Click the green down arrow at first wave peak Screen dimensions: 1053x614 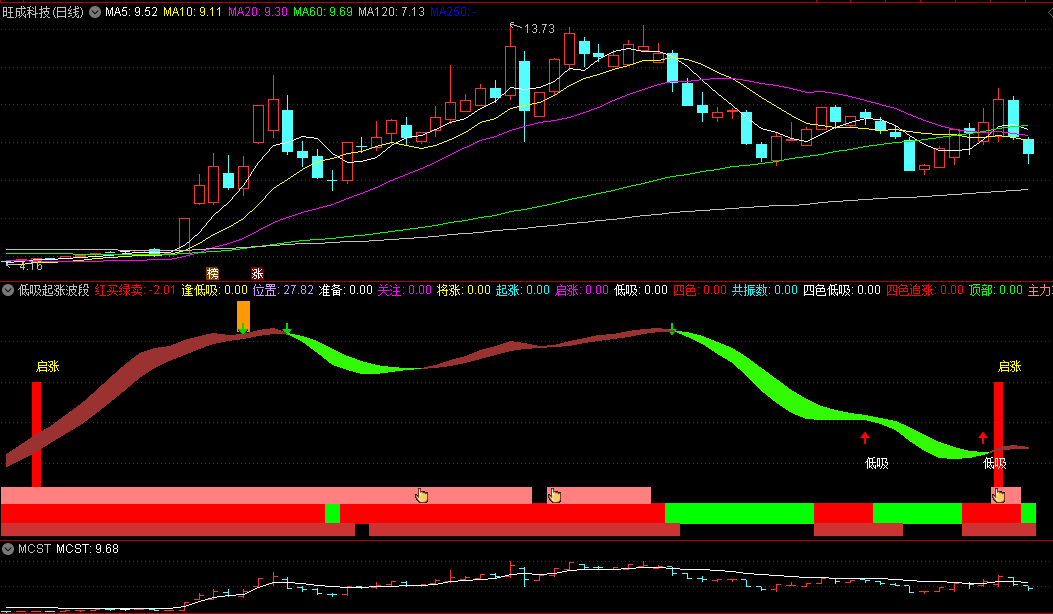pyautogui.click(x=287, y=328)
